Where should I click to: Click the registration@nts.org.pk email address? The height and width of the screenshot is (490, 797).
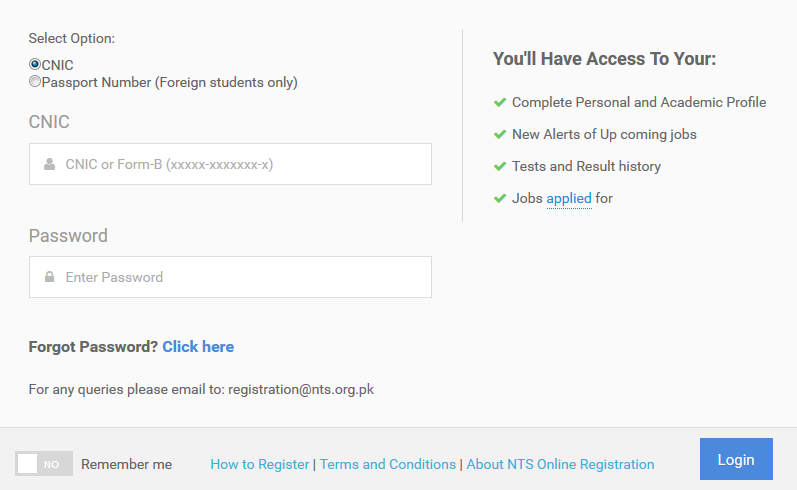click(x=301, y=389)
